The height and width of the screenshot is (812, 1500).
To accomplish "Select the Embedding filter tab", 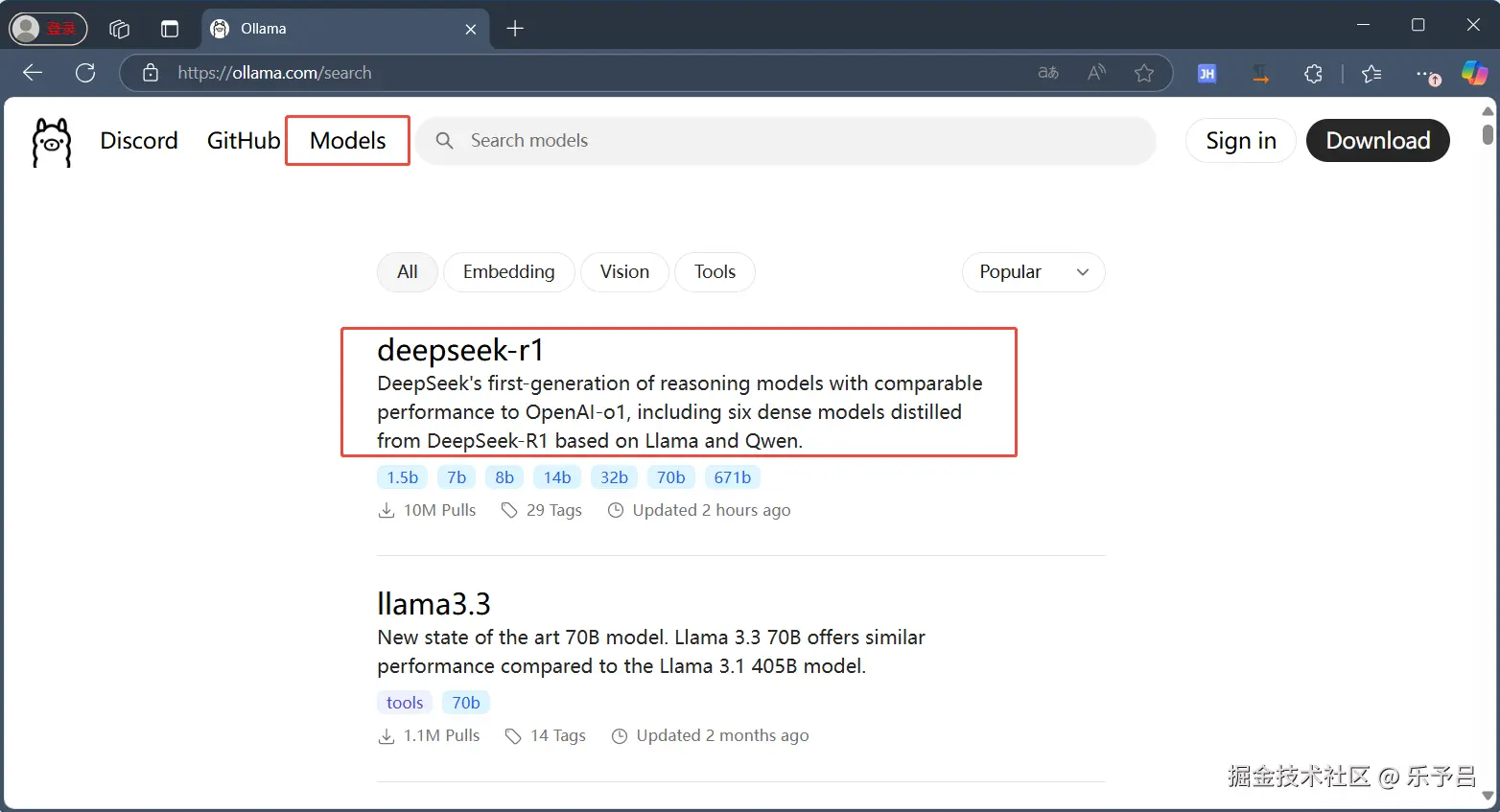I will pos(509,272).
